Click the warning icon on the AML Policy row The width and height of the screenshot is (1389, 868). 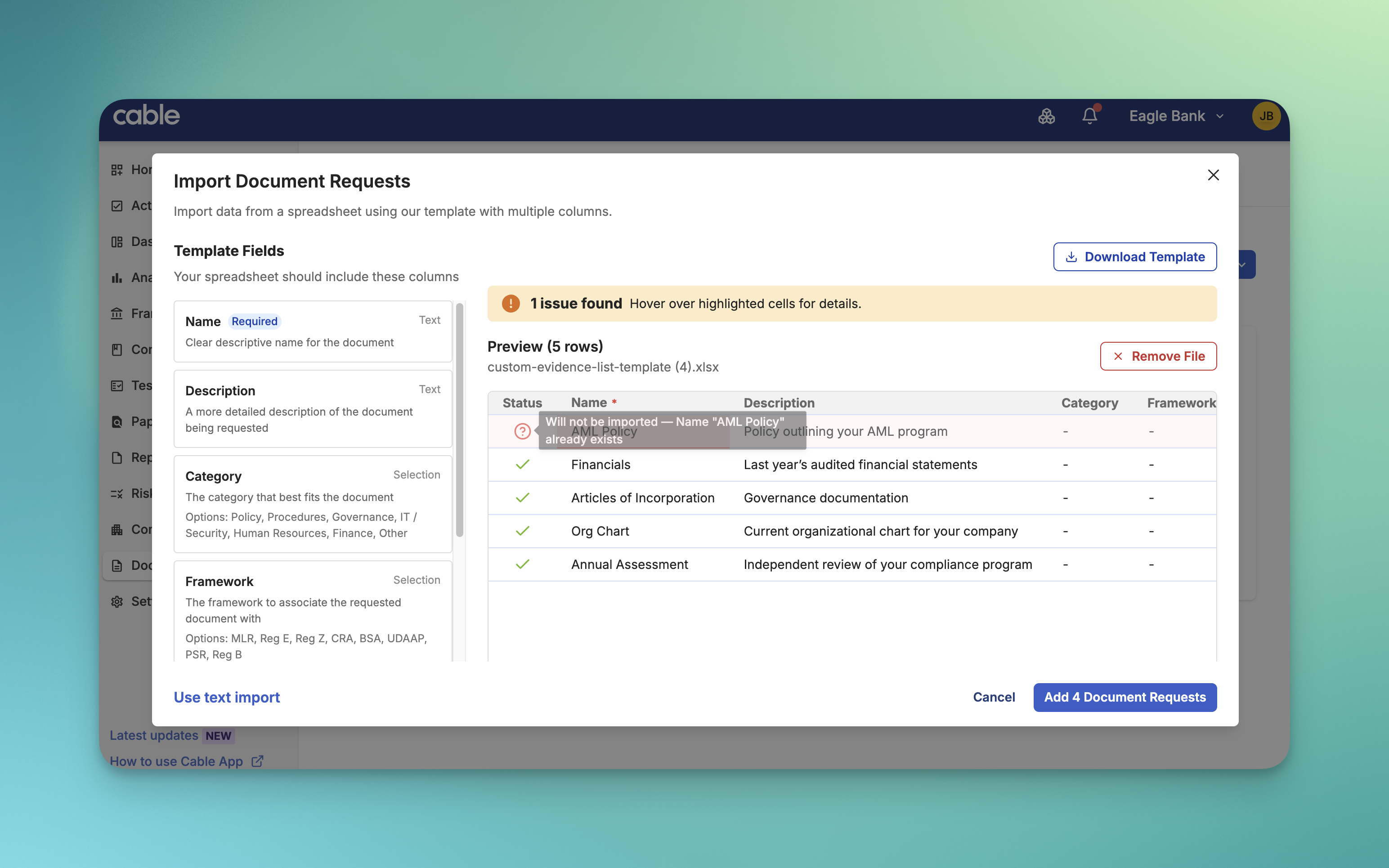pos(522,430)
